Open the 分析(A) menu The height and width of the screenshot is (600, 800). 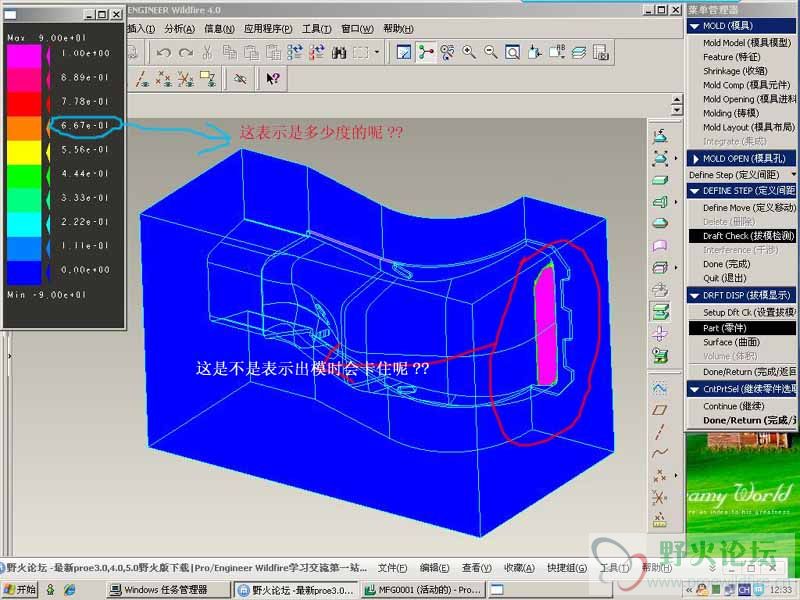[x=180, y=29]
